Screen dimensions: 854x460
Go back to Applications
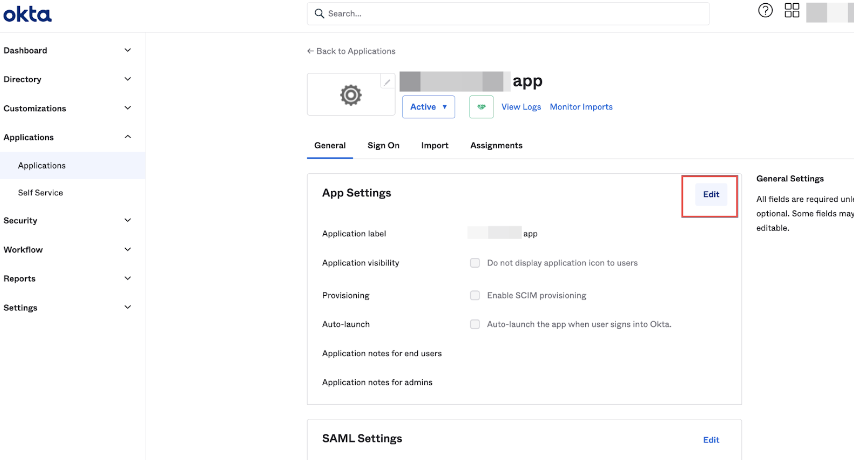point(351,51)
